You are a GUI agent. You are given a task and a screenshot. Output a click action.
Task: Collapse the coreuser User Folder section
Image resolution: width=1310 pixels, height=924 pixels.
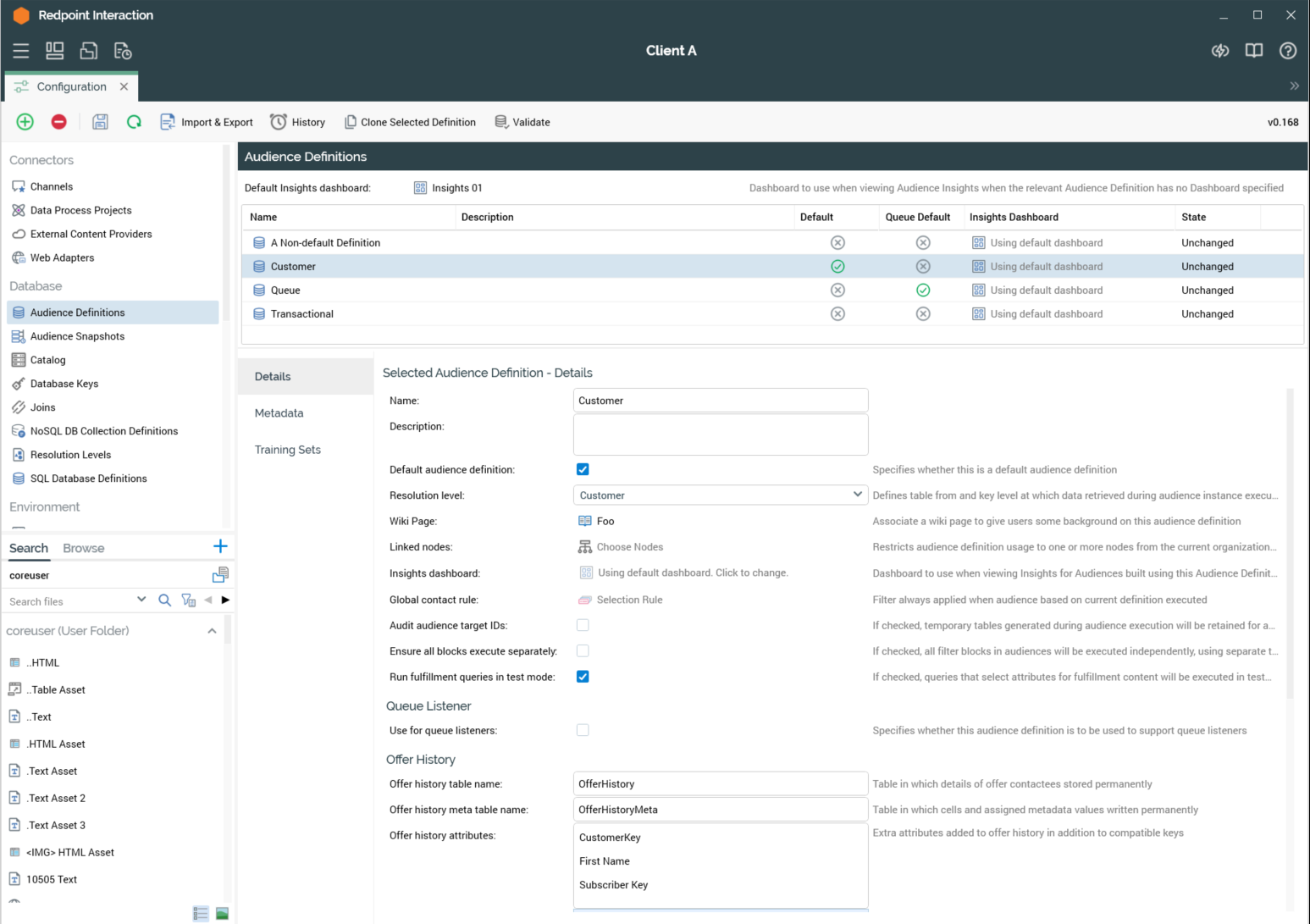tap(212, 631)
